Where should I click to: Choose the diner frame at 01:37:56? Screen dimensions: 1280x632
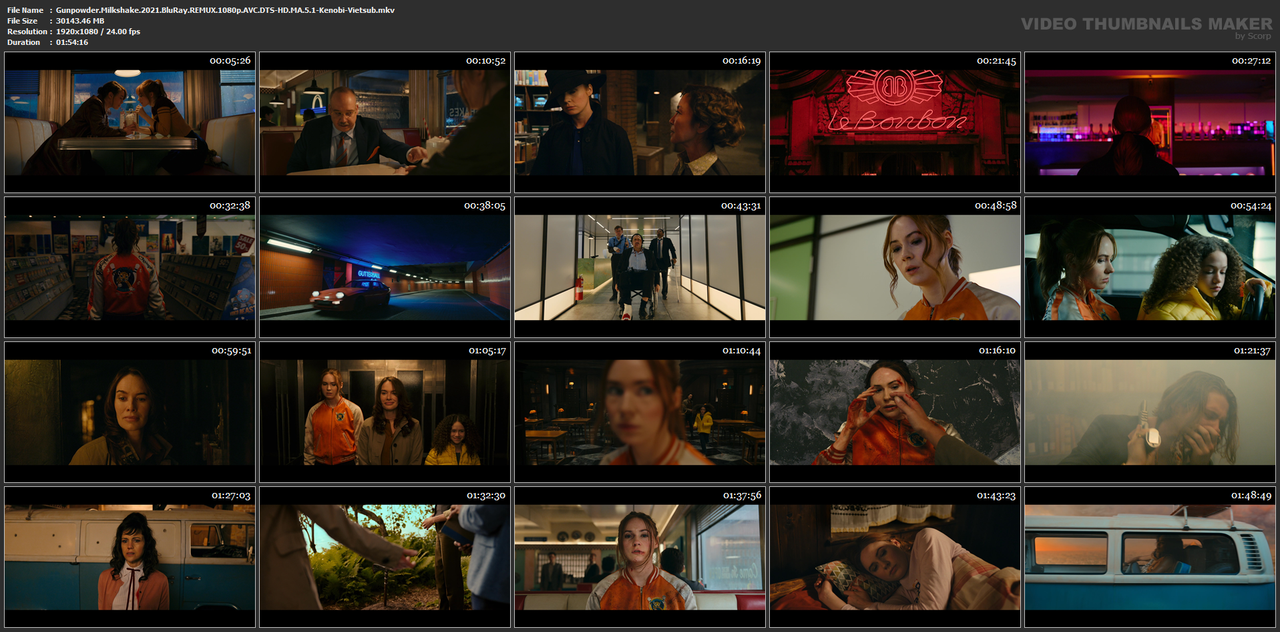tap(640, 557)
